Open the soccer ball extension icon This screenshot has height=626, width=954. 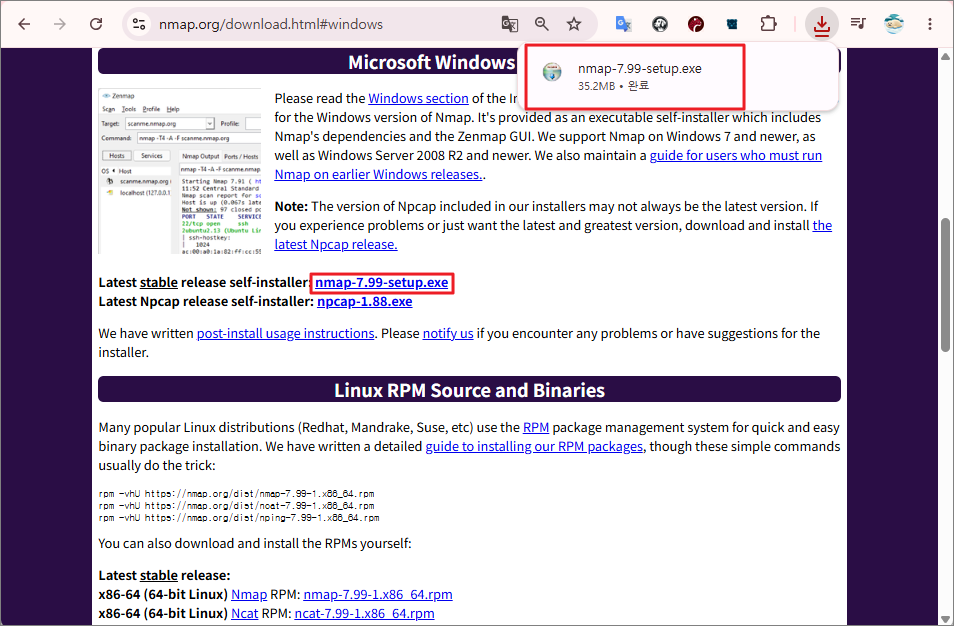tap(660, 24)
